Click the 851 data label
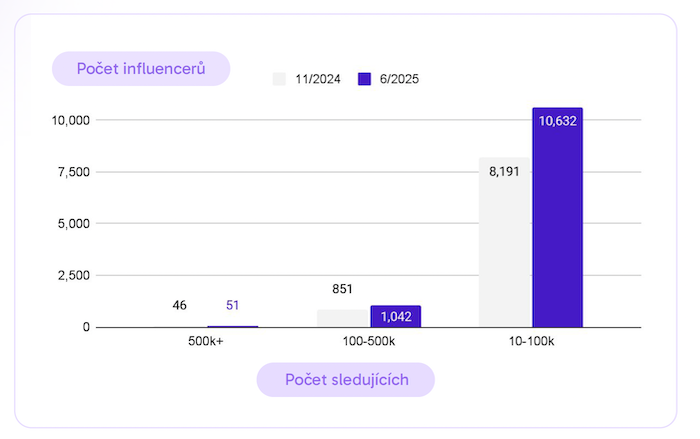Image resolution: width=700 pixels, height=439 pixels. tap(343, 289)
